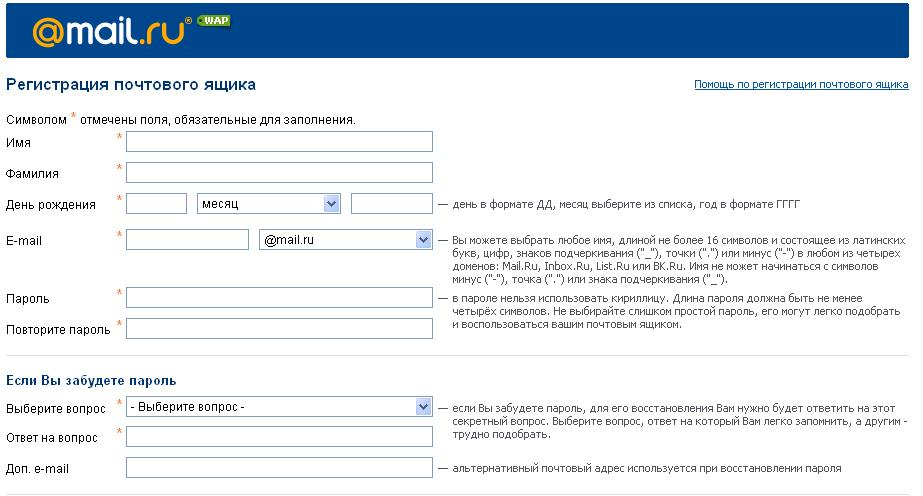Click the alternative address hint text

(x=646, y=468)
